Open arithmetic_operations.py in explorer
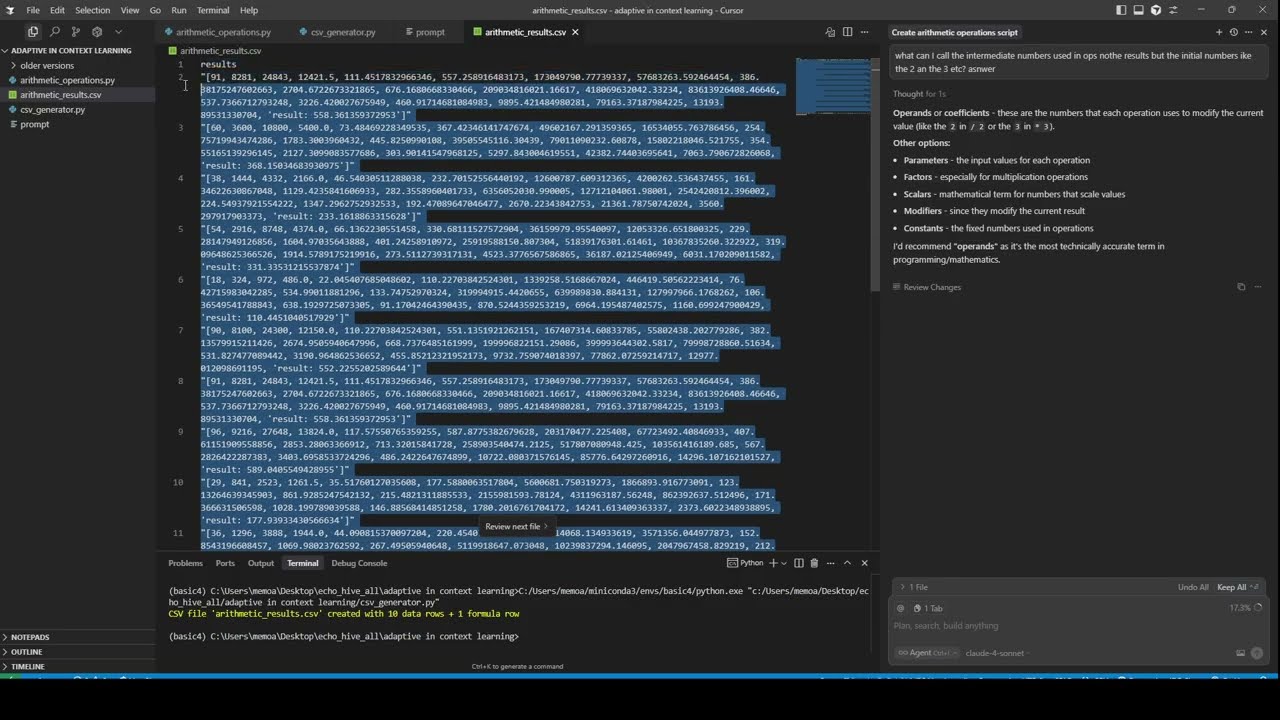Image resolution: width=1280 pixels, height=720 pixels. click(x=77, y=80)
